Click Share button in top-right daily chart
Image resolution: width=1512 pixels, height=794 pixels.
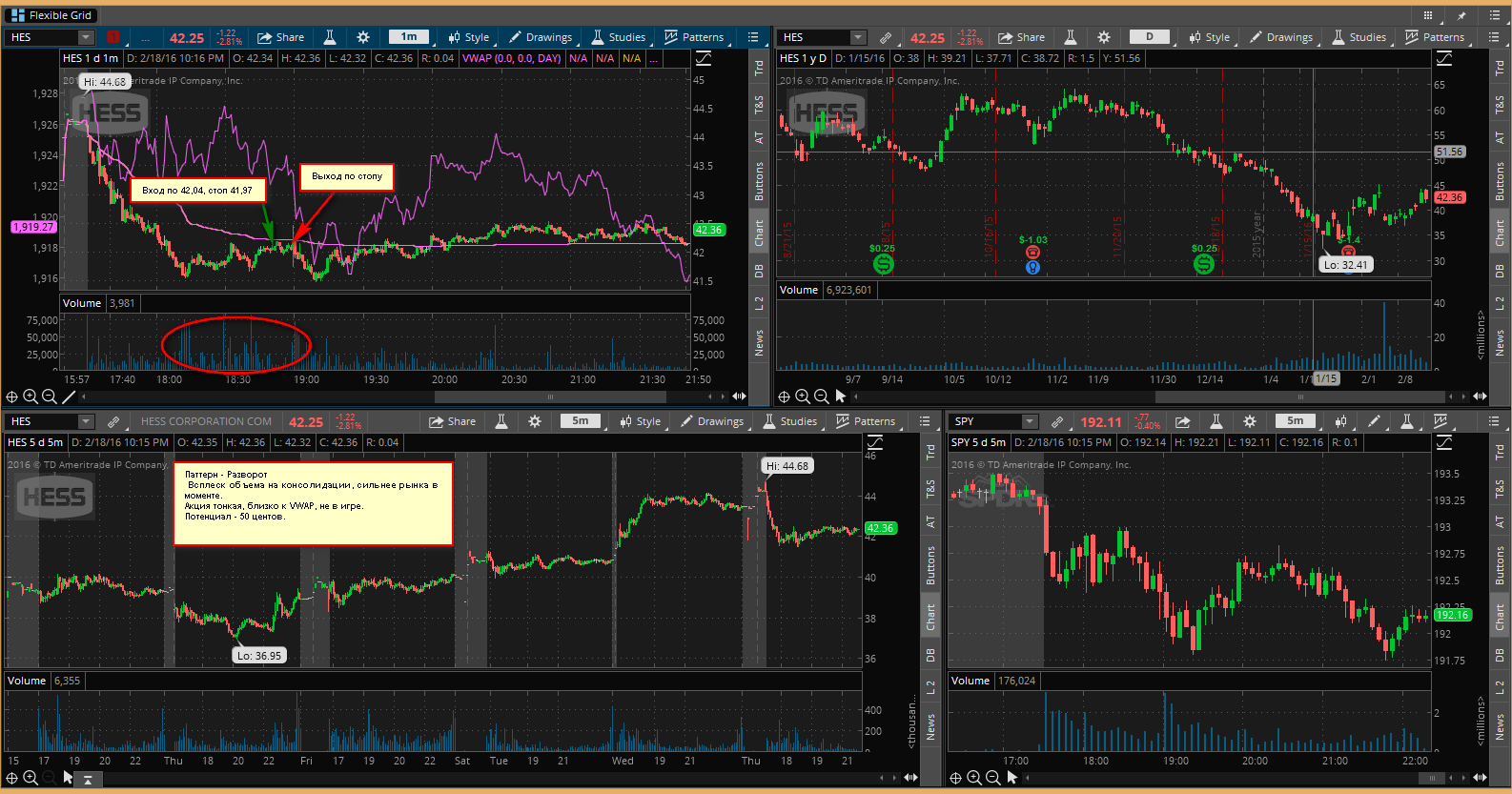[x=1022, y=37]
